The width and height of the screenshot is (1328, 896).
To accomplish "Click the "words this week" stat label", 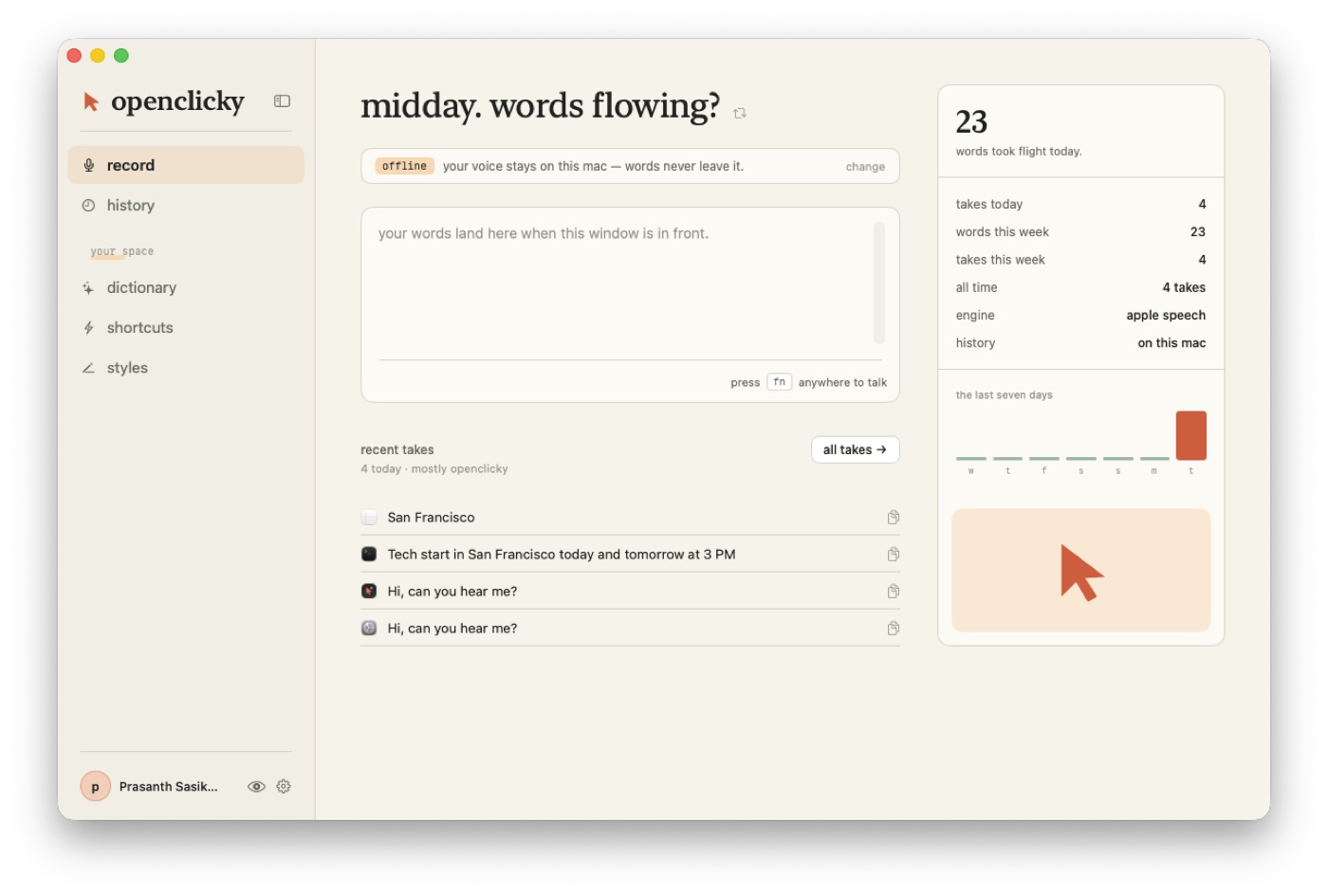I will pos(1003,232).
